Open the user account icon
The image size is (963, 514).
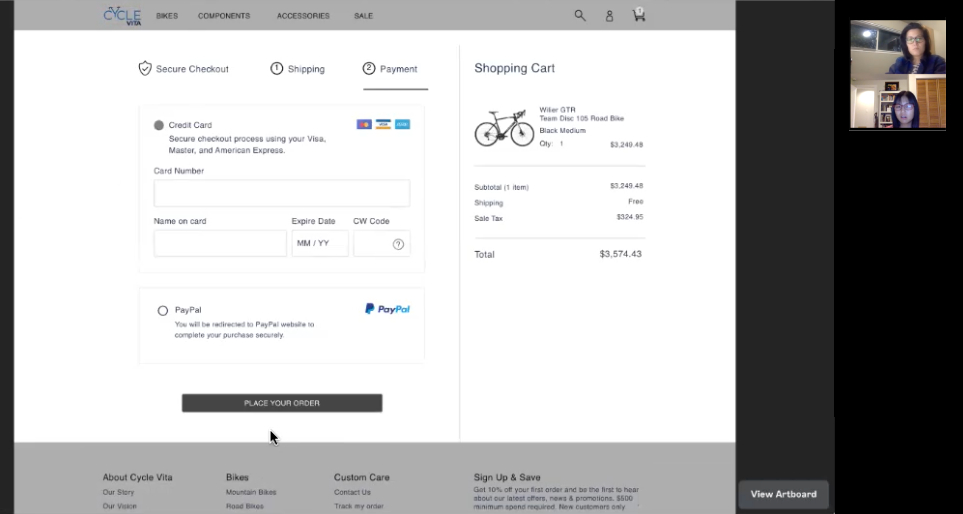point(609,16)
